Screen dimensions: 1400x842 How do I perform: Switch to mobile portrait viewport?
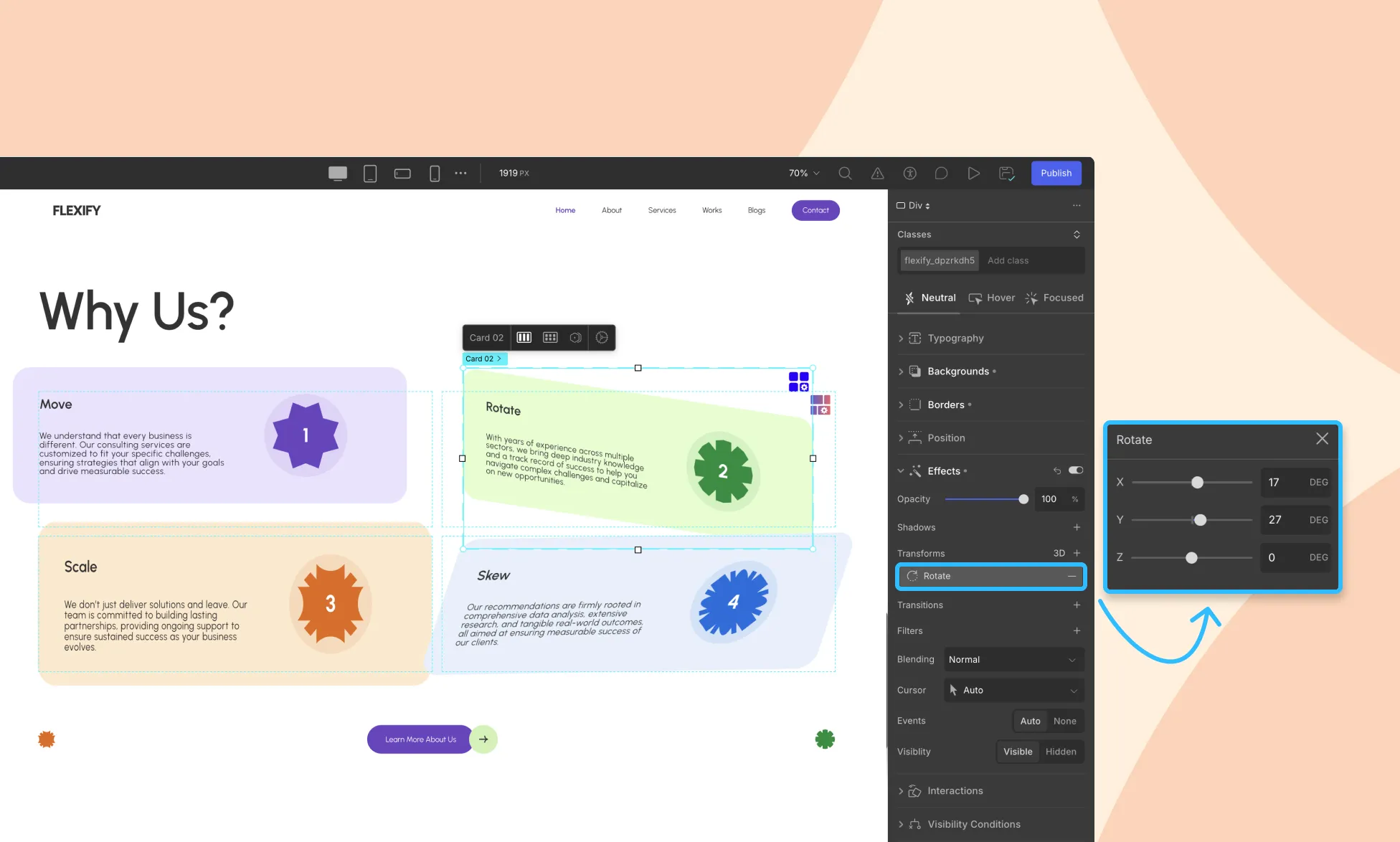tap(435, 174)
